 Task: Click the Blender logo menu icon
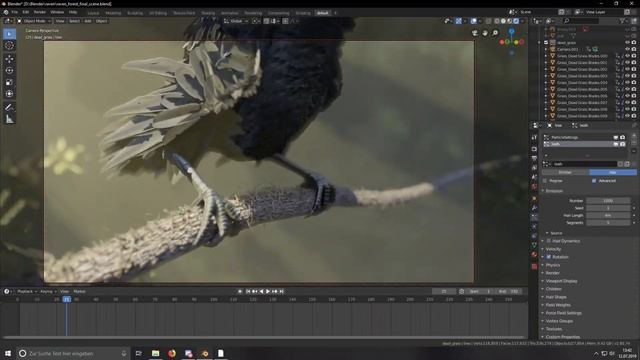pos(6,13)
